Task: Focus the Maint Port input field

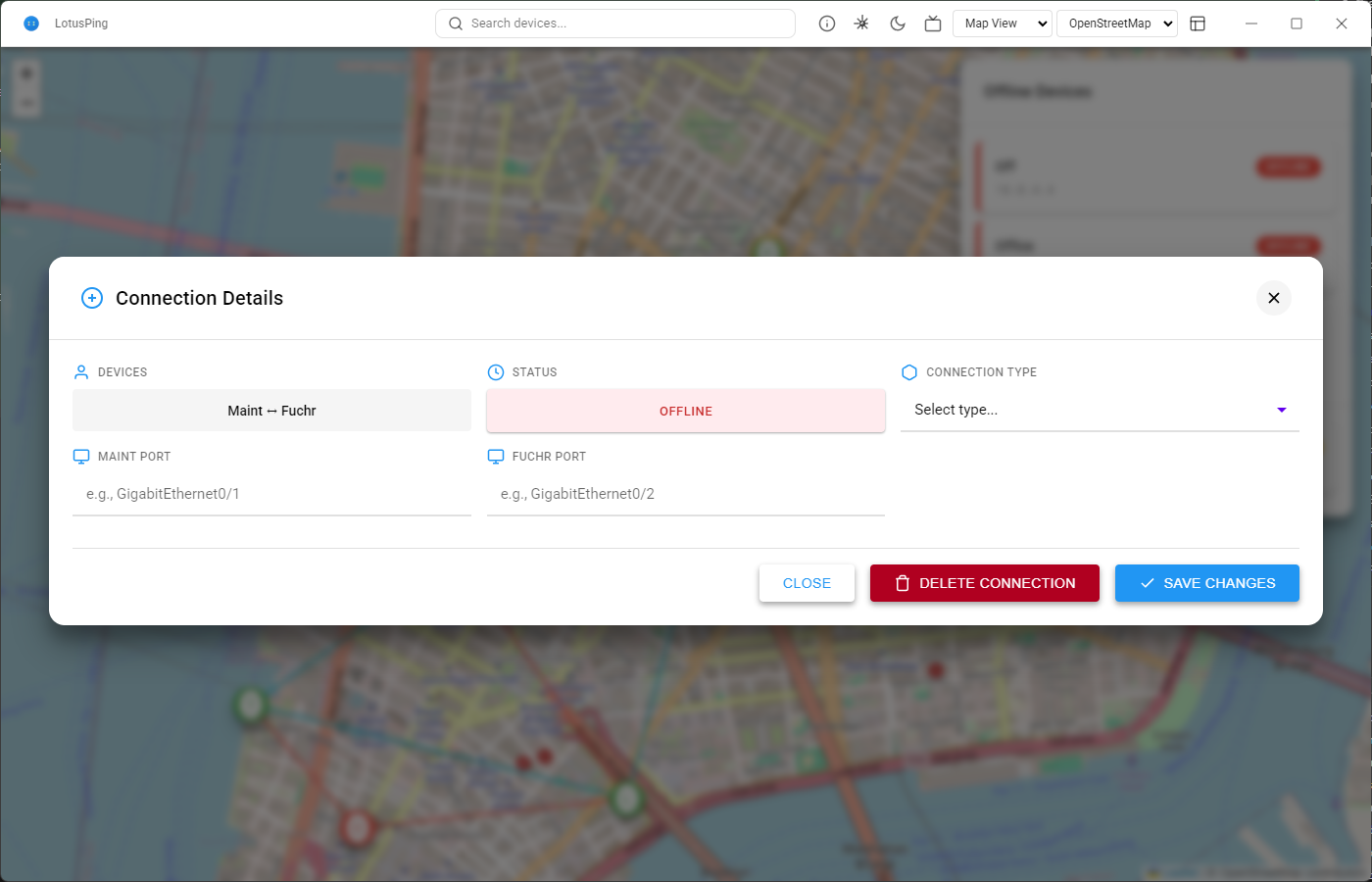Action: pos(271,494)
